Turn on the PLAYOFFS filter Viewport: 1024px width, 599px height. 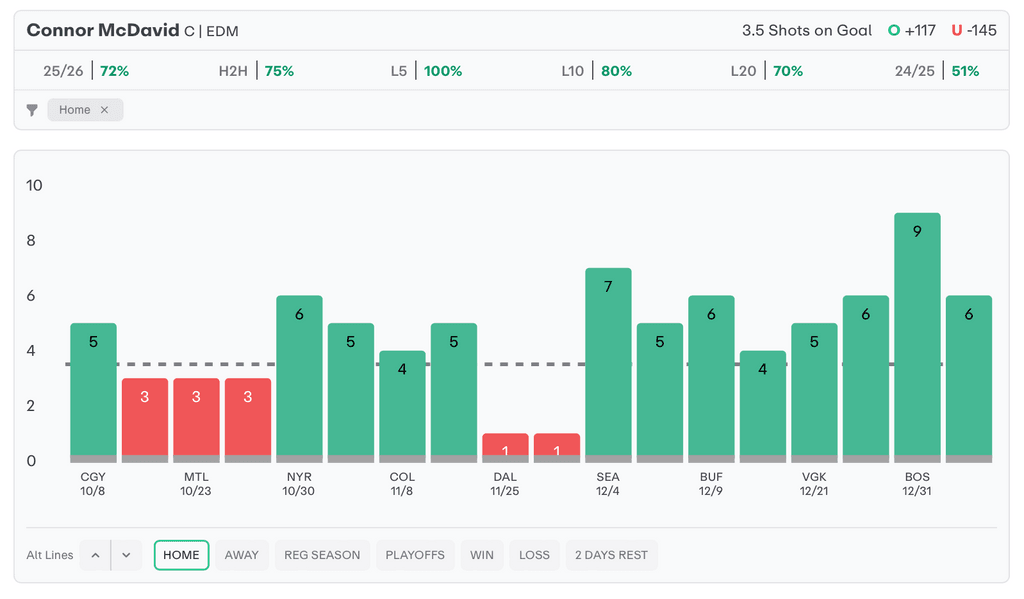coord(415,555)
